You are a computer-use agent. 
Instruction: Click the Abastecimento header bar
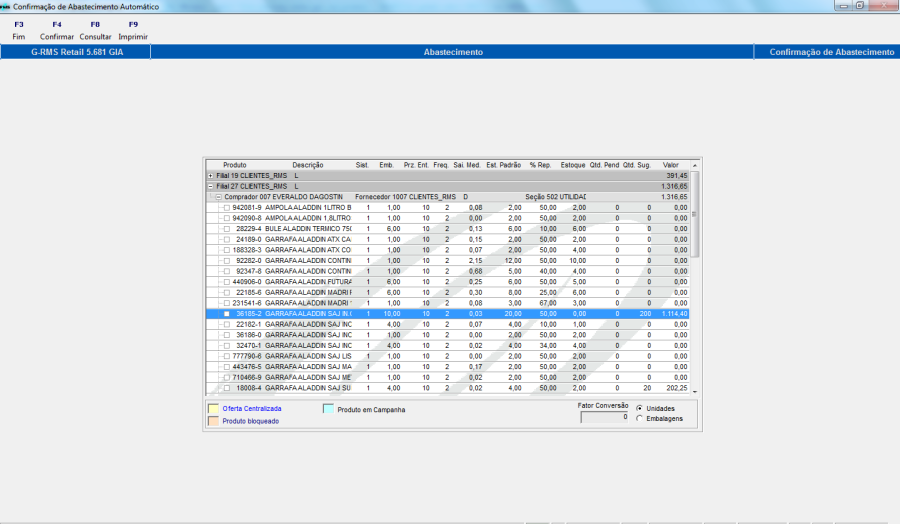pos(452,52)
